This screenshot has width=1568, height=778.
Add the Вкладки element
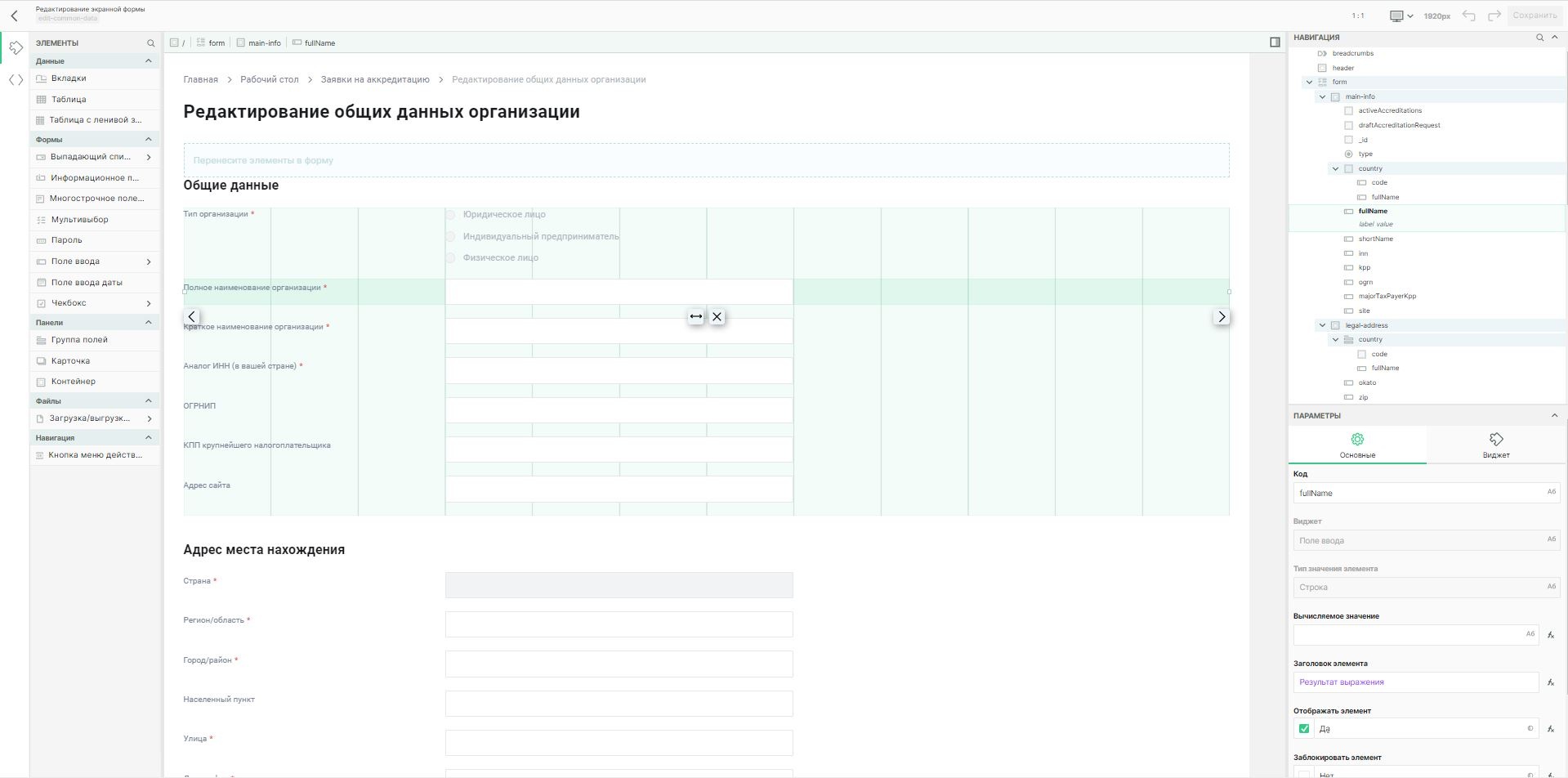click(x=95, y=78)
